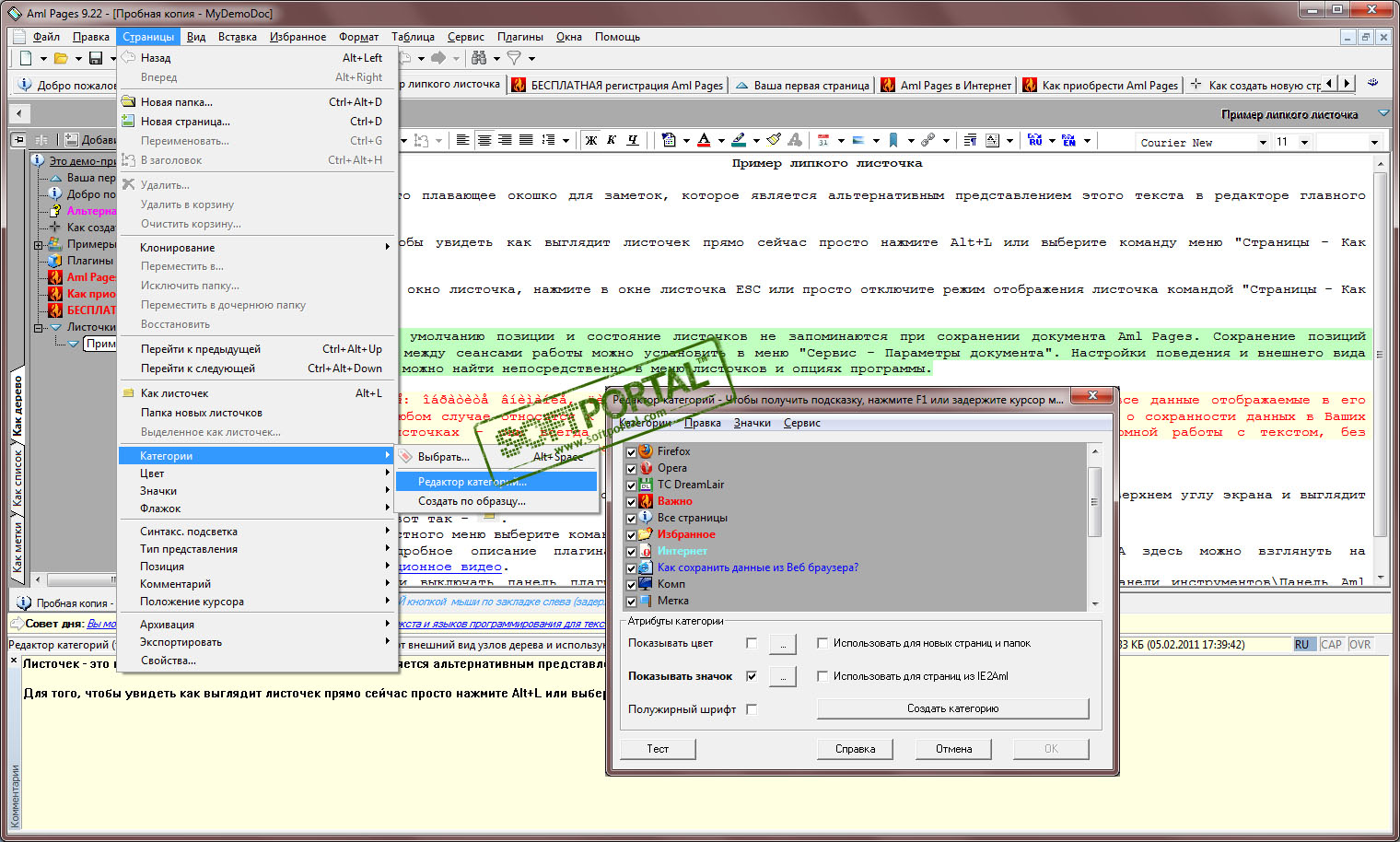Viewport: 1400px width, 842px height.
Task: Click the Добавить button above the tree
Action: (91, 140)
